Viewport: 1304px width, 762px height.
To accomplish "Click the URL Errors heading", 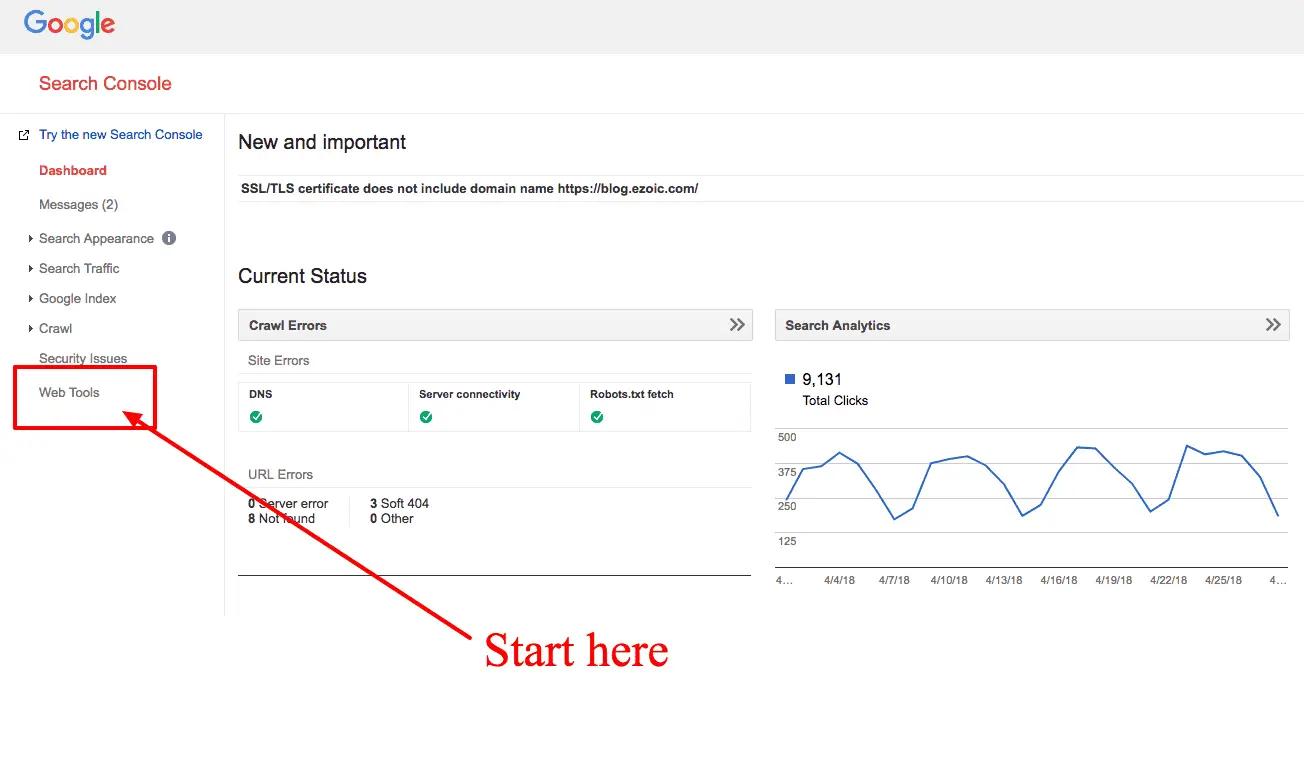I will 281,474.
